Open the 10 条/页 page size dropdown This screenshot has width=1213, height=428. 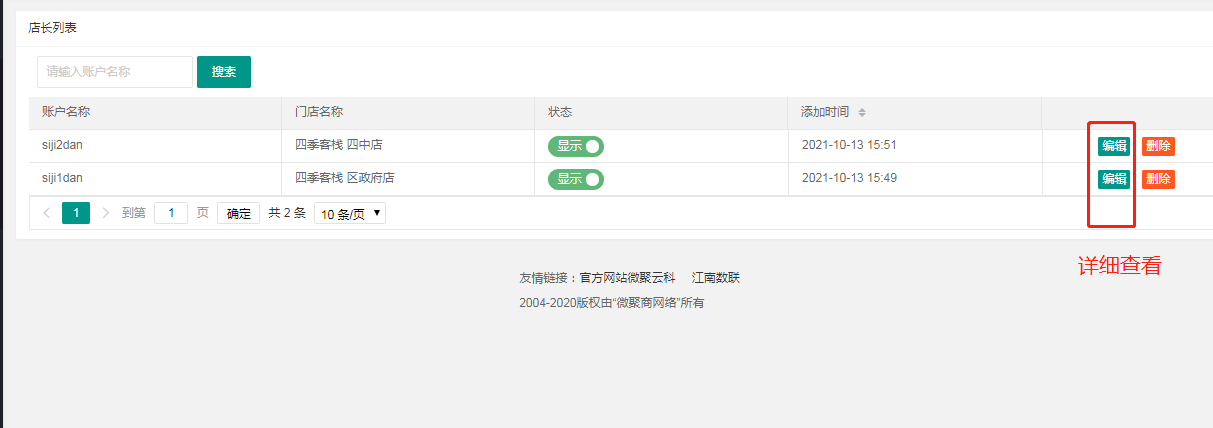coord(350,213)
